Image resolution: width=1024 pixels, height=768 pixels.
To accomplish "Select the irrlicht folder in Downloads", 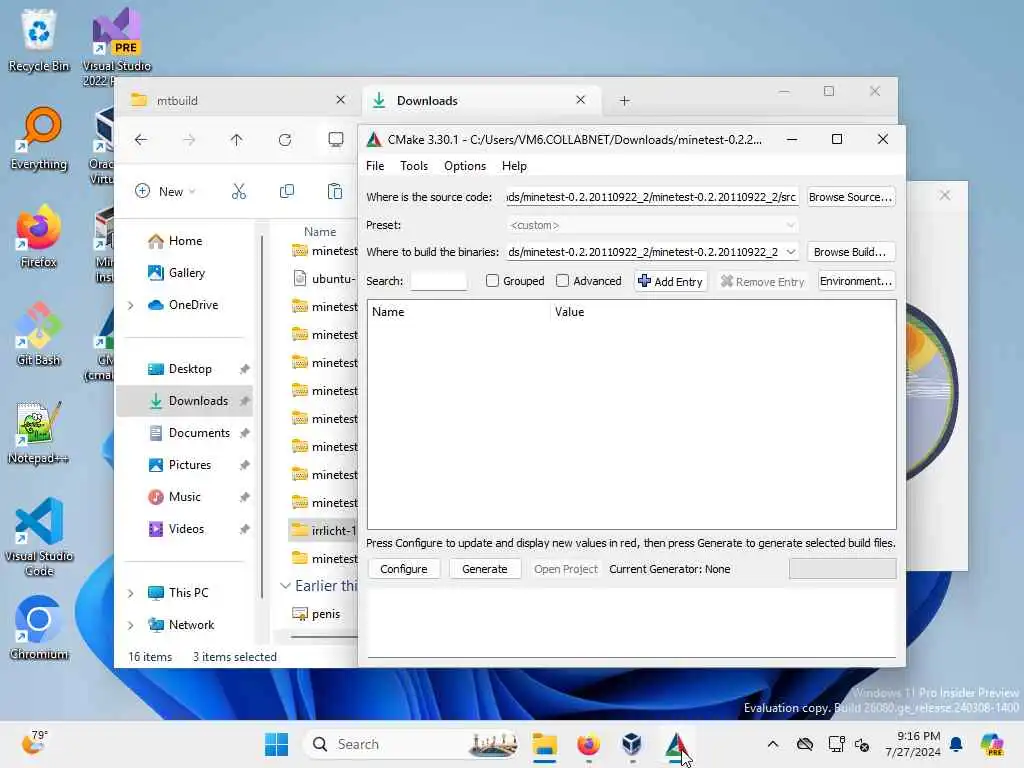I will (x=323, y=530).
